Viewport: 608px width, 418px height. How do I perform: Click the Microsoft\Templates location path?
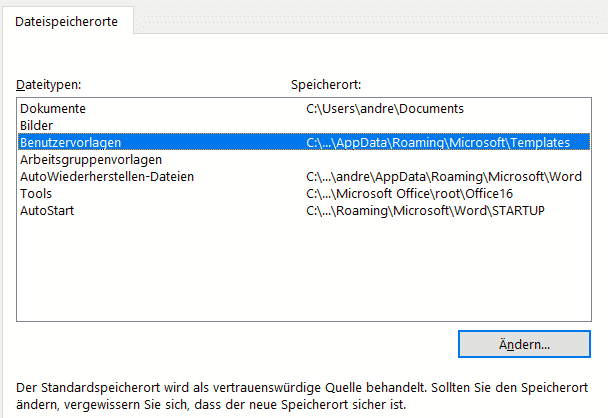(x=438, y=142)
